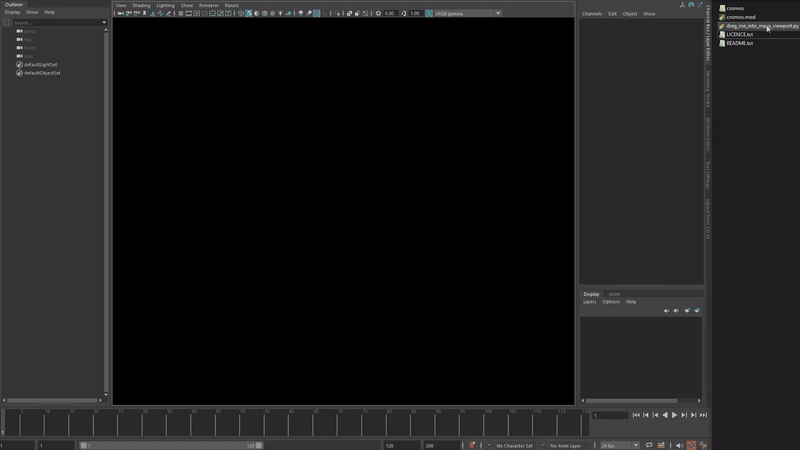Click the playback end time field 120

click(402, 445)
